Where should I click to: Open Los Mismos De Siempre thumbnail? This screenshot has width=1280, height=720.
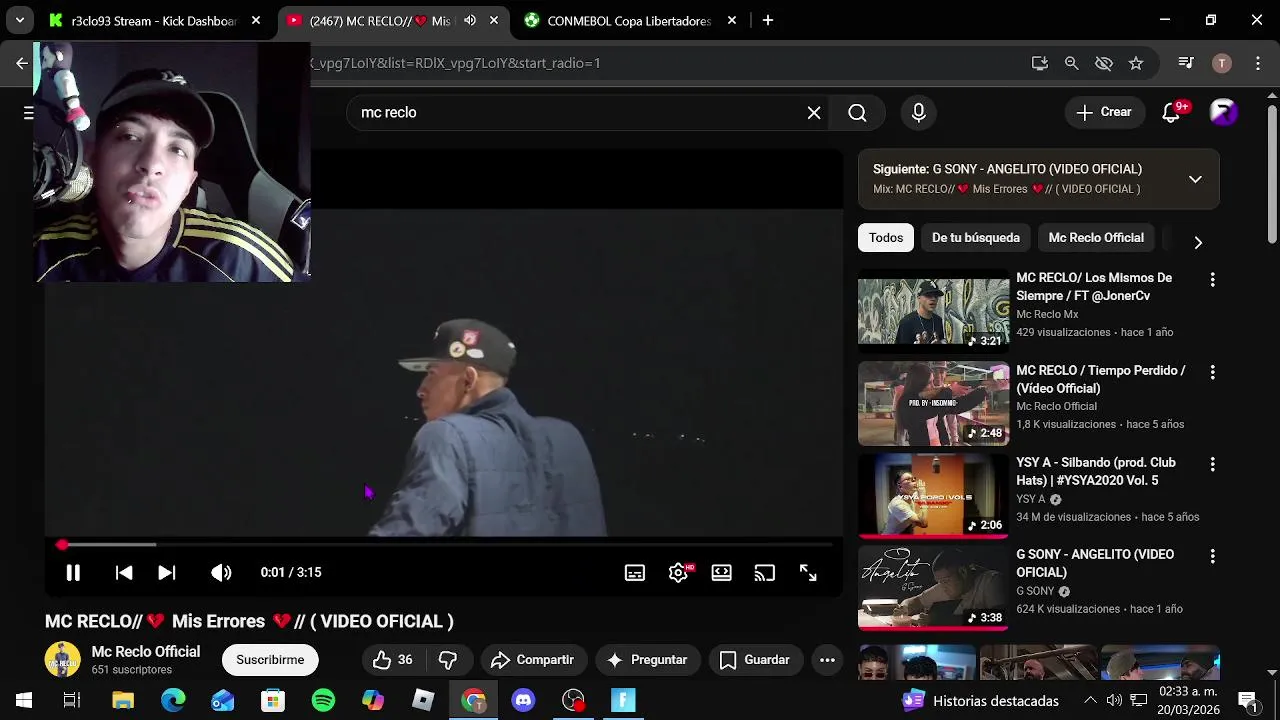point(934,311)
